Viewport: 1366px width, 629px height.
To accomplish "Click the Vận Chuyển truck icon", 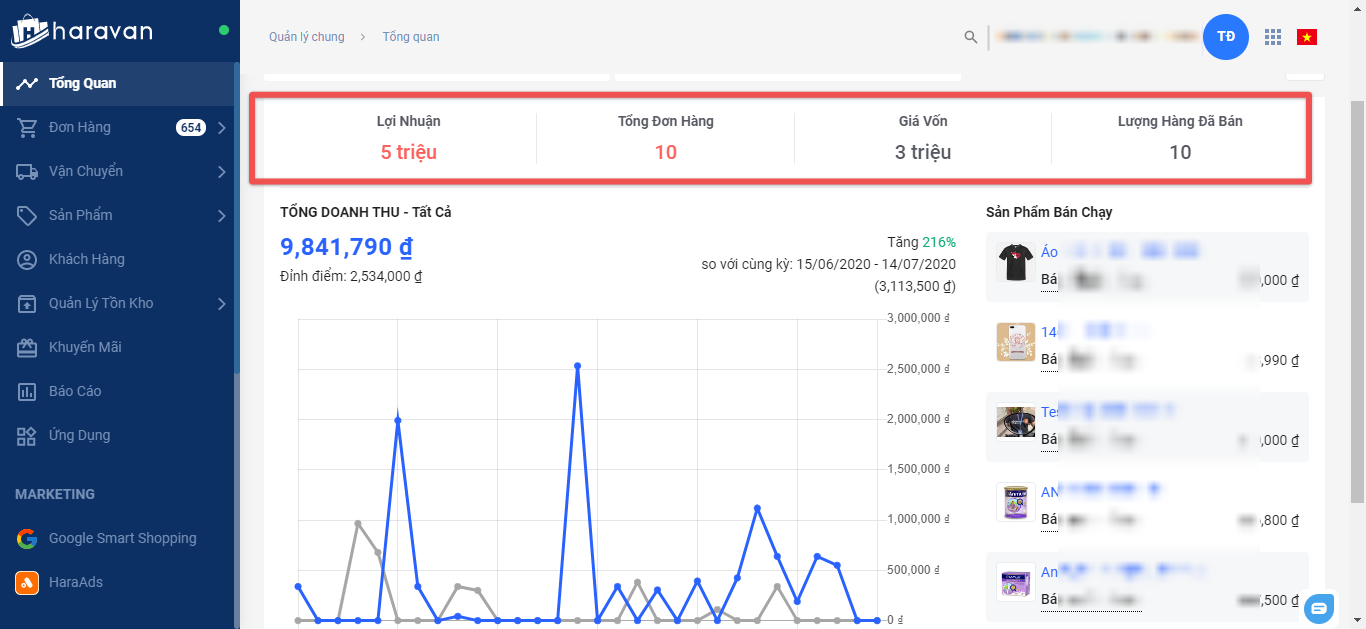I will [27, 172].
